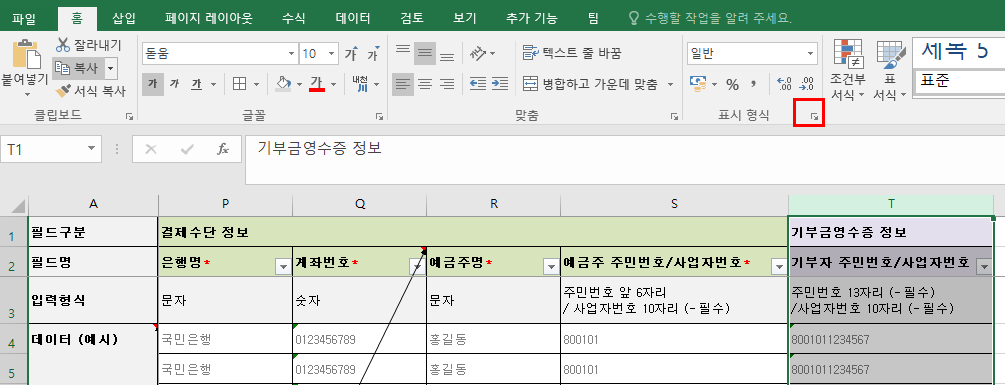Increase indent
Screen dimensions: 1005x385
pyautogui.click(x=500, y=83)
